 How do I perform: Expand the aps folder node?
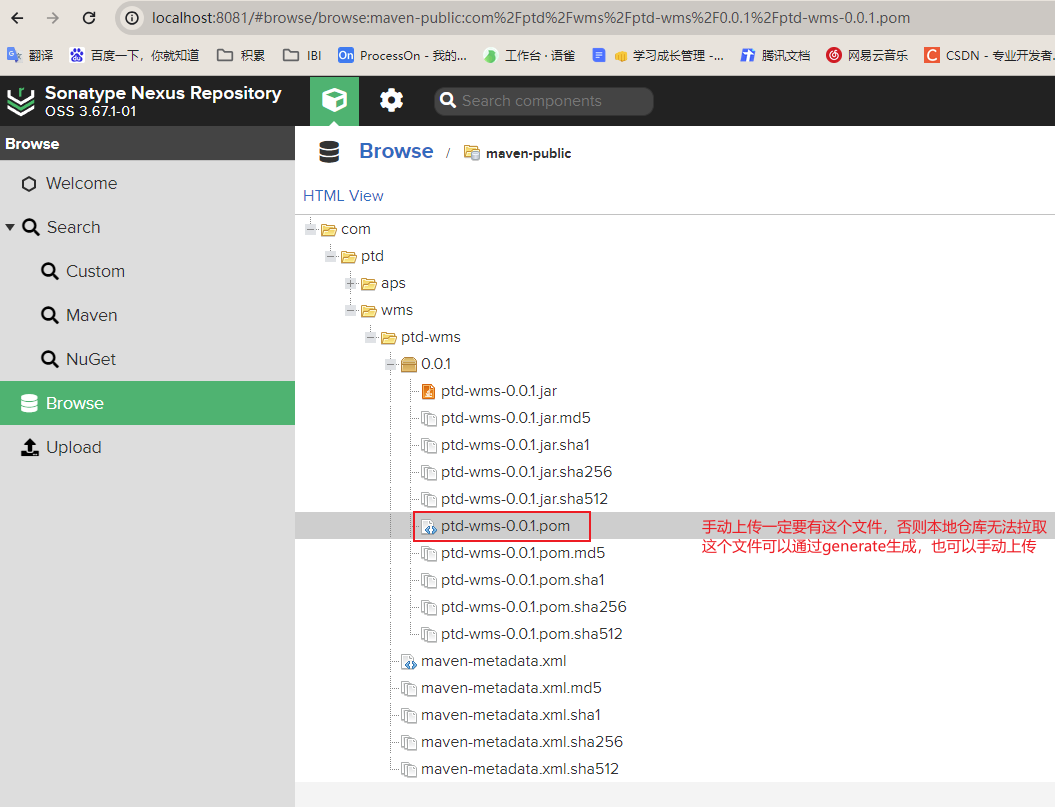[x=351, y=283]
